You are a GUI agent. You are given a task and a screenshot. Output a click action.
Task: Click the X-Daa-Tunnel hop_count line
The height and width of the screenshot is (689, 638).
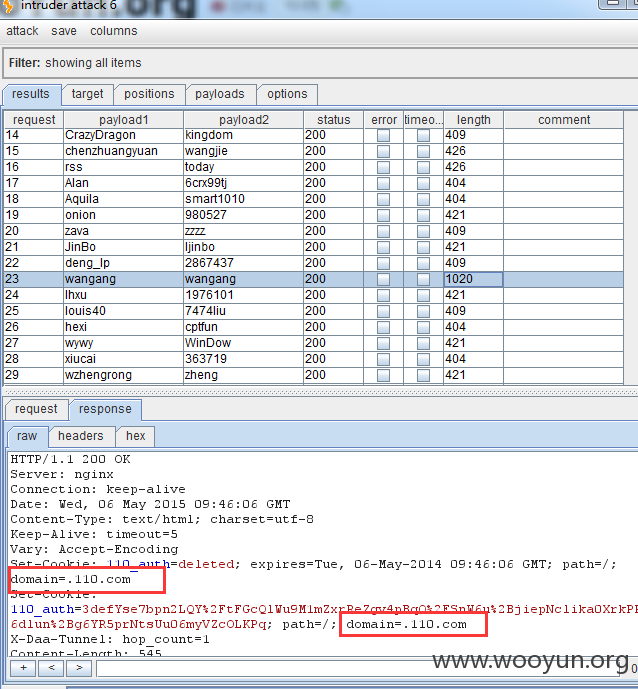[x=110, y=639]
